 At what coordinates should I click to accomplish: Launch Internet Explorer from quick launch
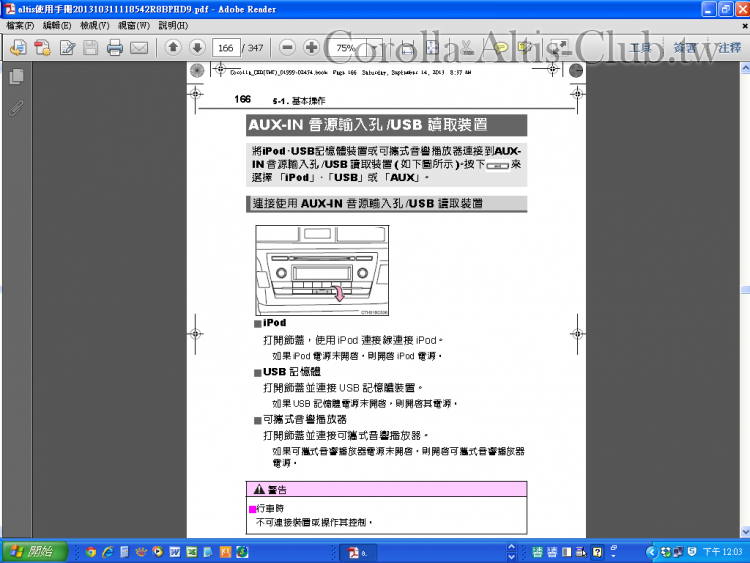pos(108,552)
